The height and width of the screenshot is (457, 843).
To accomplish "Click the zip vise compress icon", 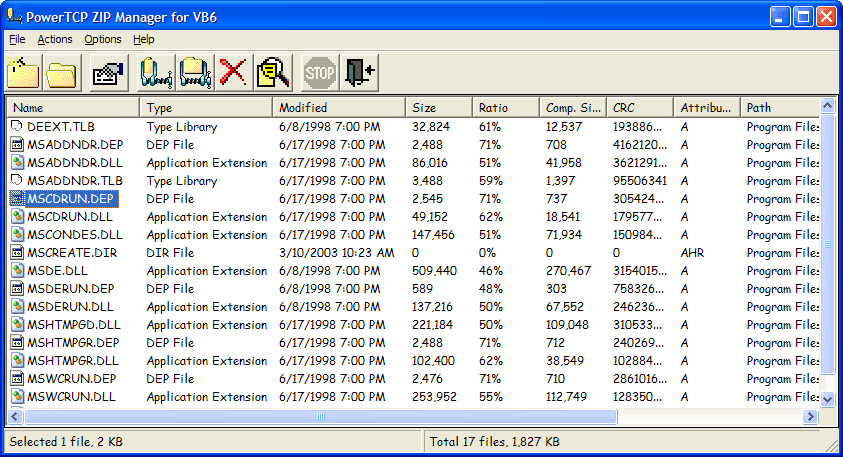I will tap(156, 73).
